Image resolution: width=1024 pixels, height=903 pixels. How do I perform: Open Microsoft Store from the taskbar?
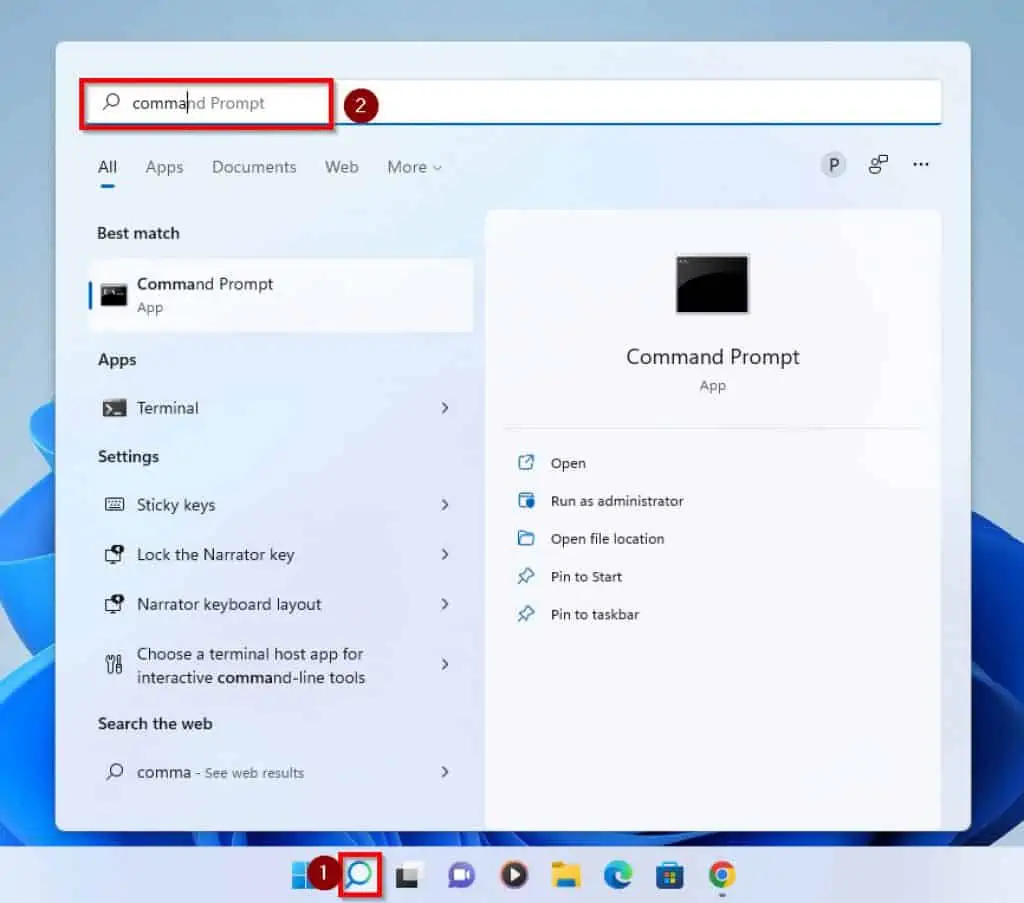click(x=669, y=875)
